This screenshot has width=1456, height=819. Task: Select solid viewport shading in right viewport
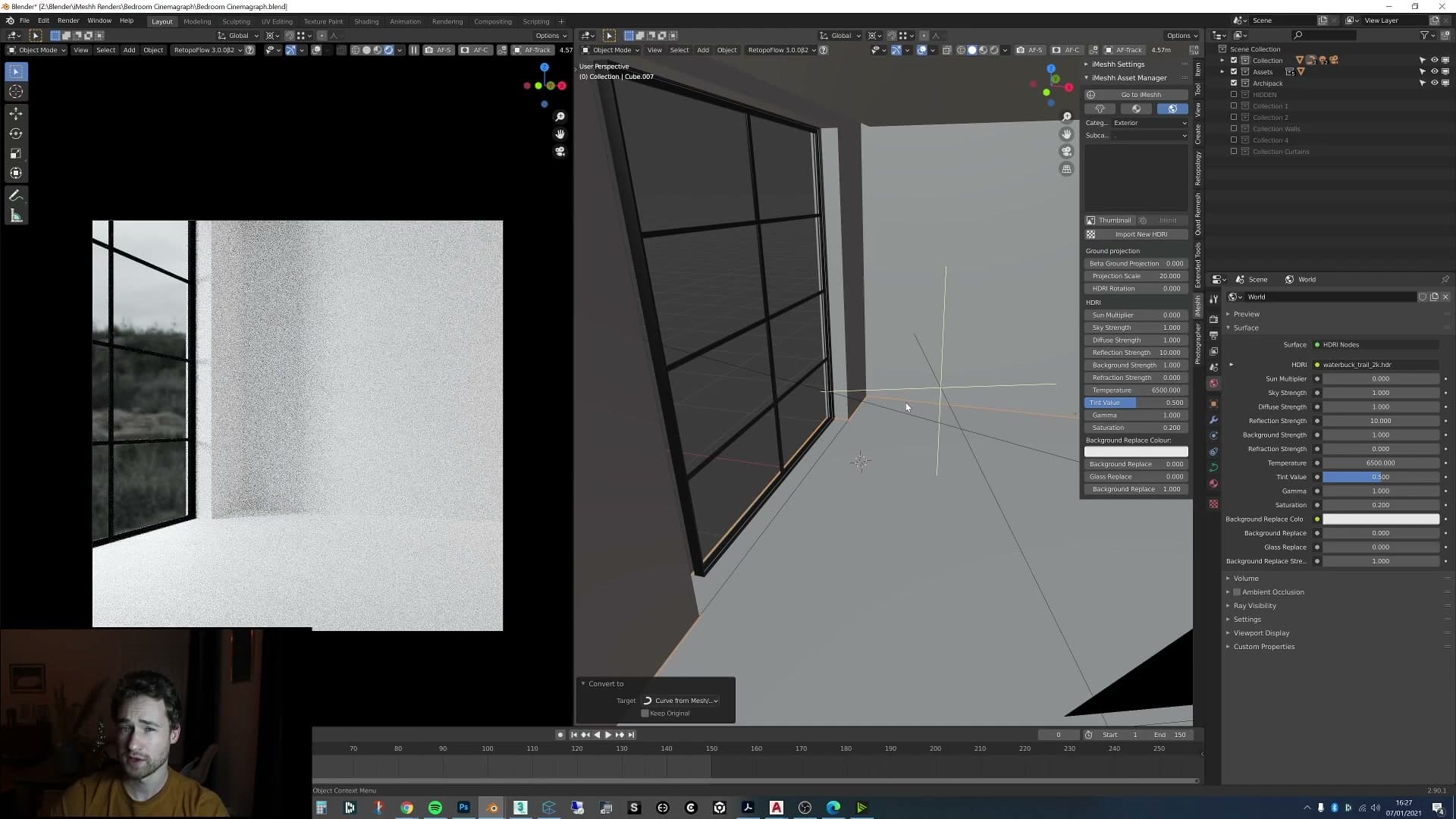pyautogui.click(x=972, y=50)
